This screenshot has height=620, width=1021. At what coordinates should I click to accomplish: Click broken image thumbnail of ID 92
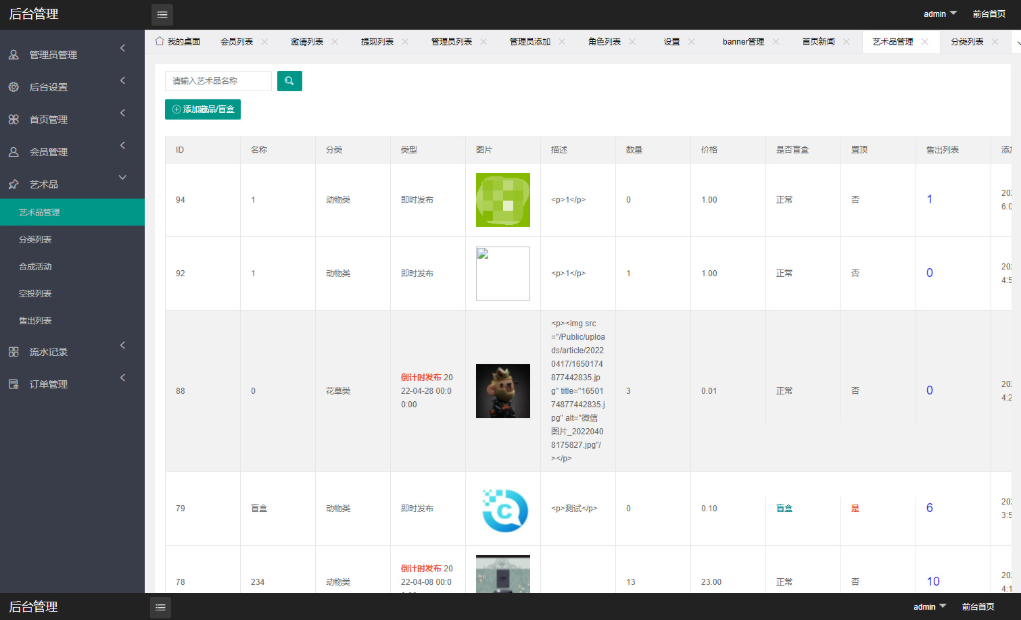click(503, 274)
